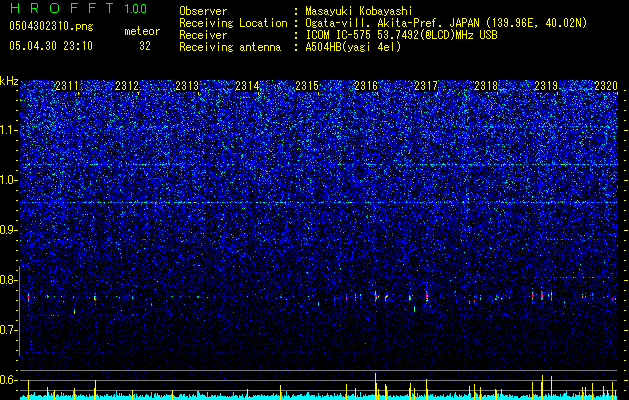
Task: Click the 2315 time marker
Action: (307, 86)
